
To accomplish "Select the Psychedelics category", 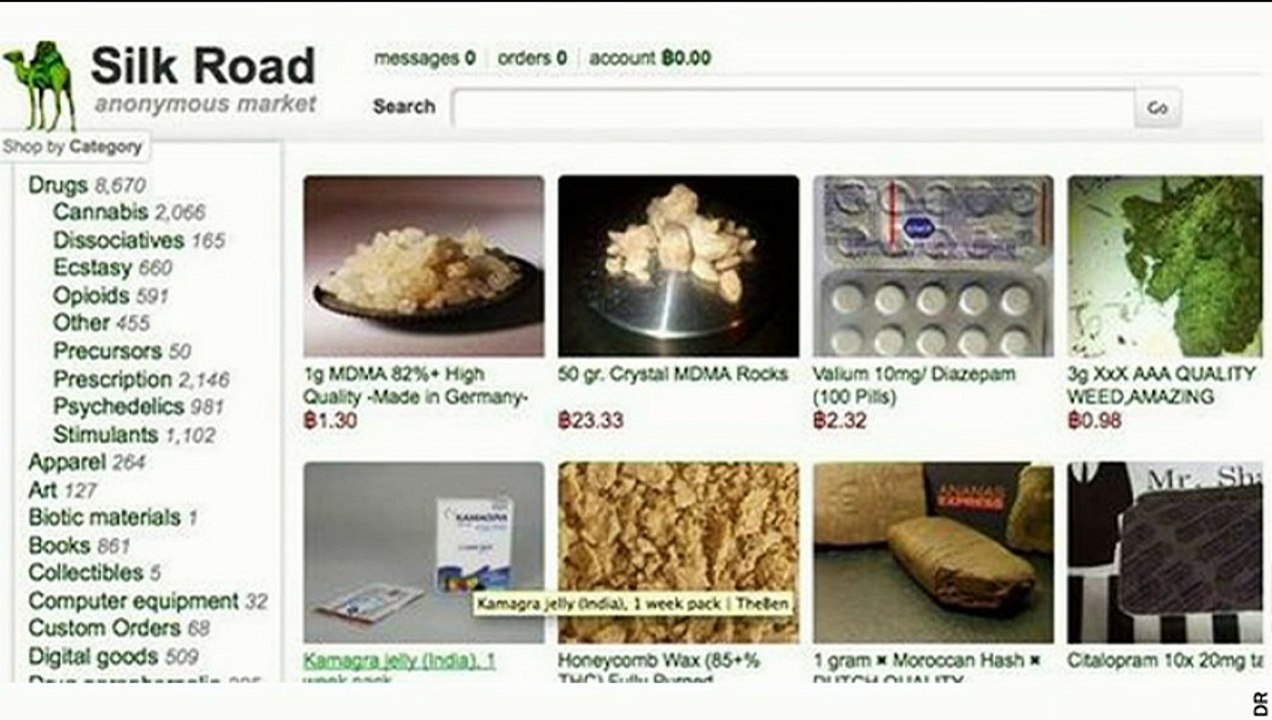I will [118, 407].
